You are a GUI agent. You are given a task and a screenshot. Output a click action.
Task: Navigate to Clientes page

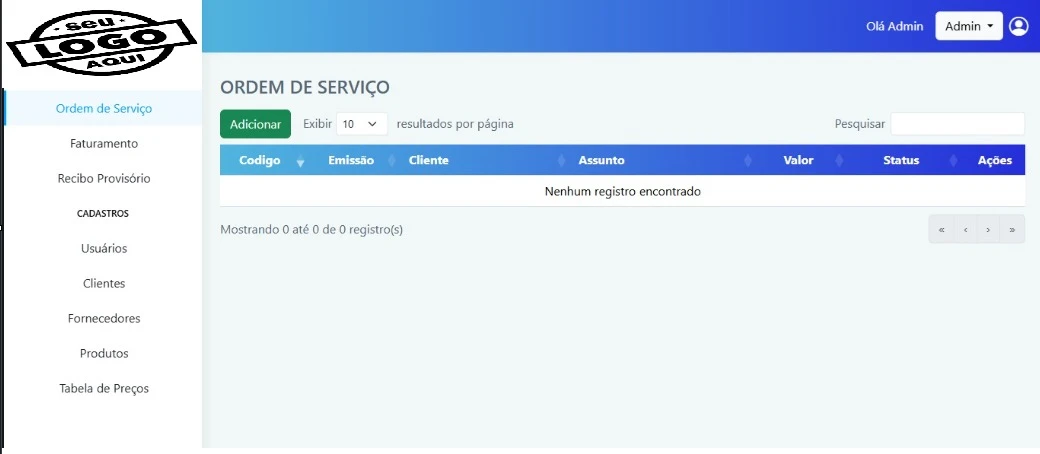point(104,284)
